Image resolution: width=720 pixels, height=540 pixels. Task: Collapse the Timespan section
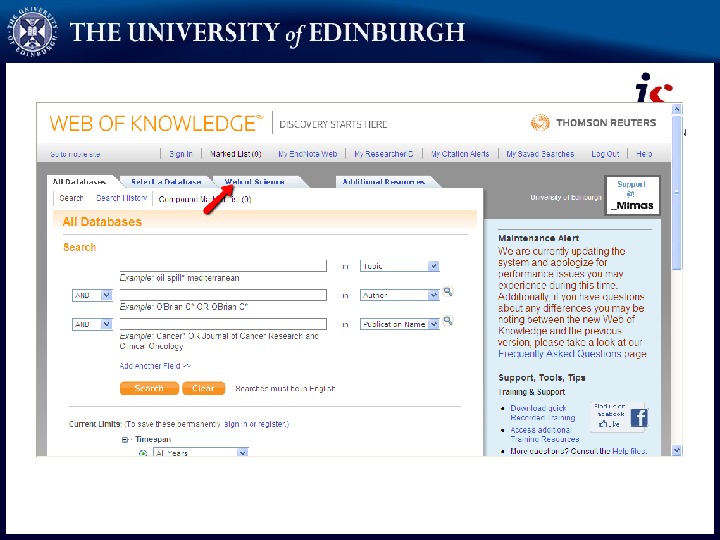point(124,440)
